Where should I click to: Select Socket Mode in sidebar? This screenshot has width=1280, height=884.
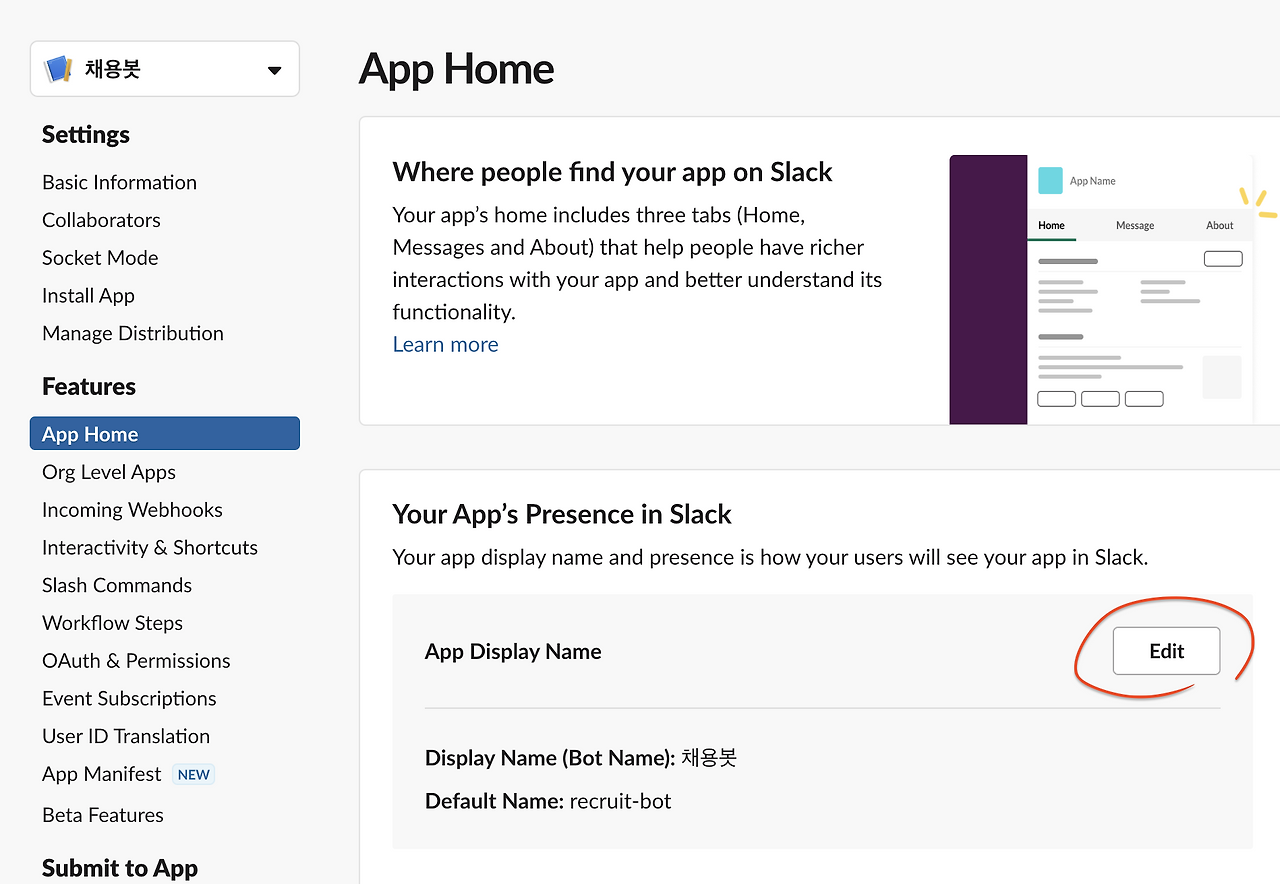100,258
